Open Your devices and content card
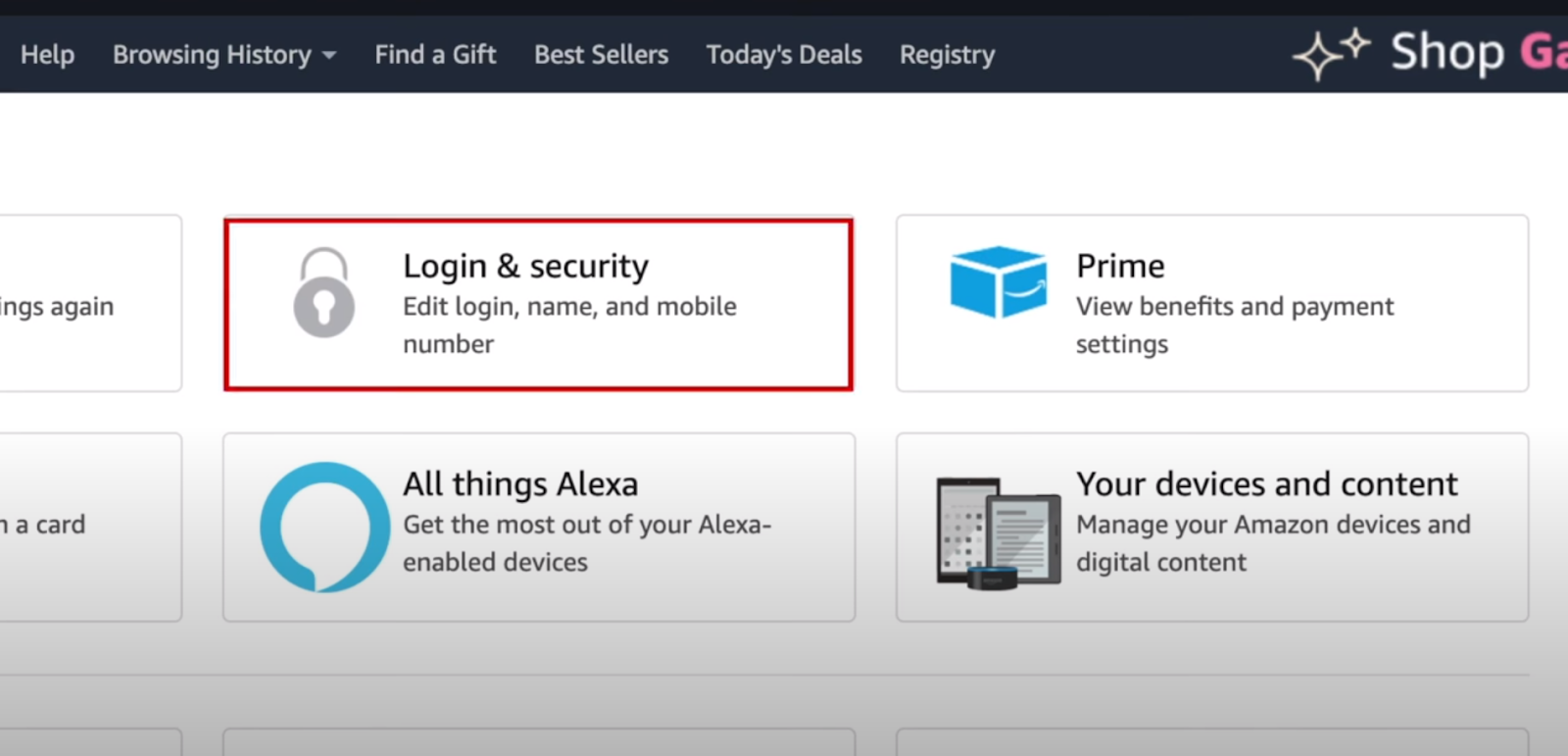The width and height of the screenshot is (1568, 756). pos(1212,528)
